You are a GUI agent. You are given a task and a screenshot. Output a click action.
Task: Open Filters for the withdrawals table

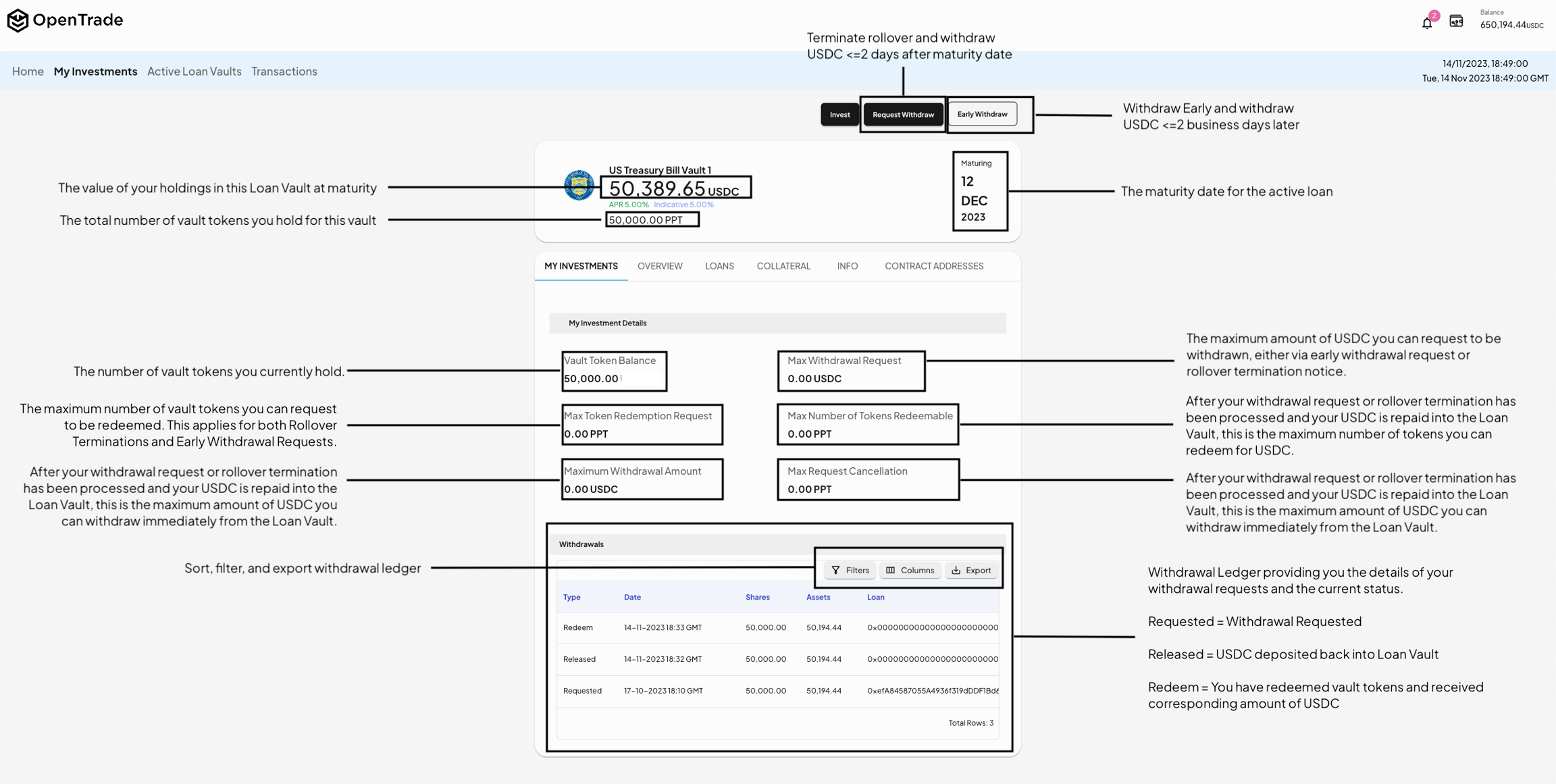pyautogui.click(x=850, y=570)
